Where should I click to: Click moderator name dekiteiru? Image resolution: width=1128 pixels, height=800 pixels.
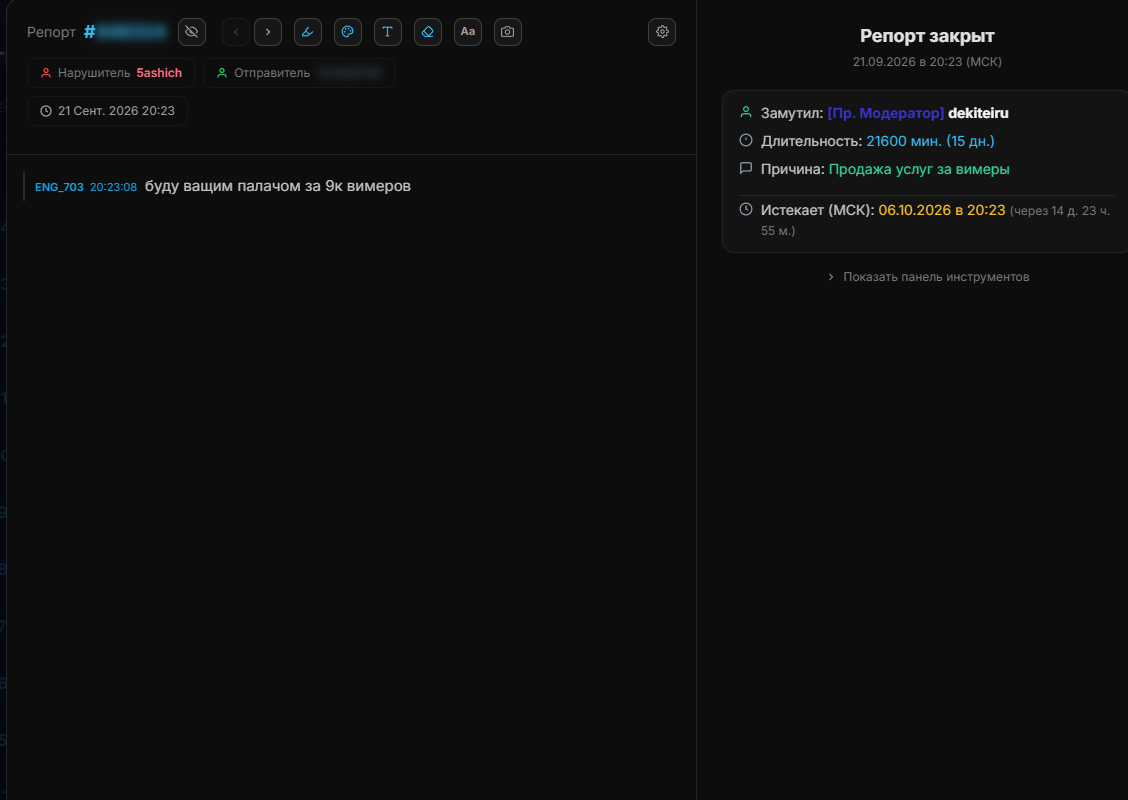pyautogui.click(x=978, y=113)
